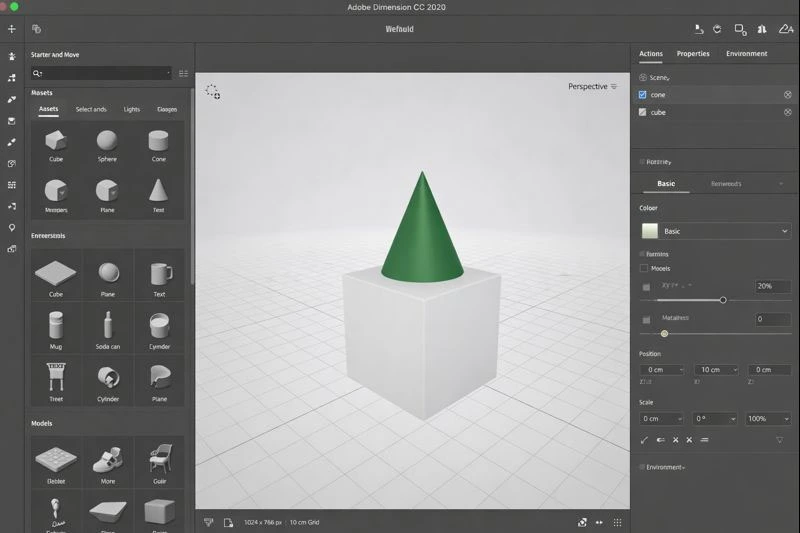Click the add (plus) tool in left toolbar
The image size is (800, 533).
(x=12, y=29)
